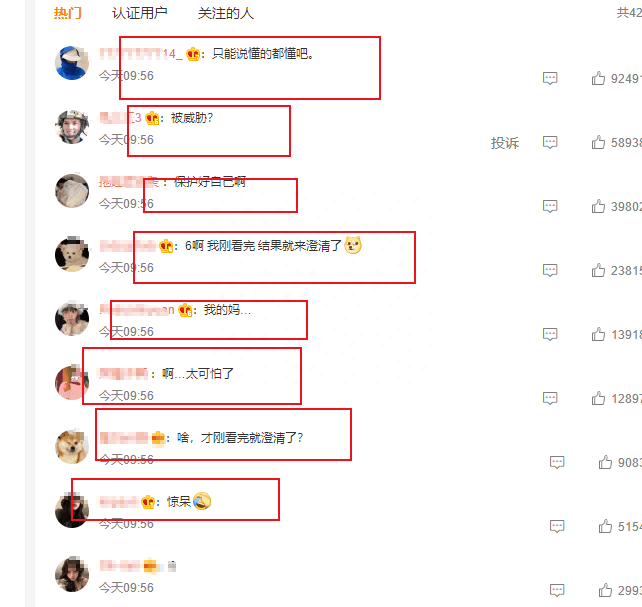Screen dimensions: 642x607
Task: Reply to the 只能说懂的都懂吧 comment
Action: (550, 78)
